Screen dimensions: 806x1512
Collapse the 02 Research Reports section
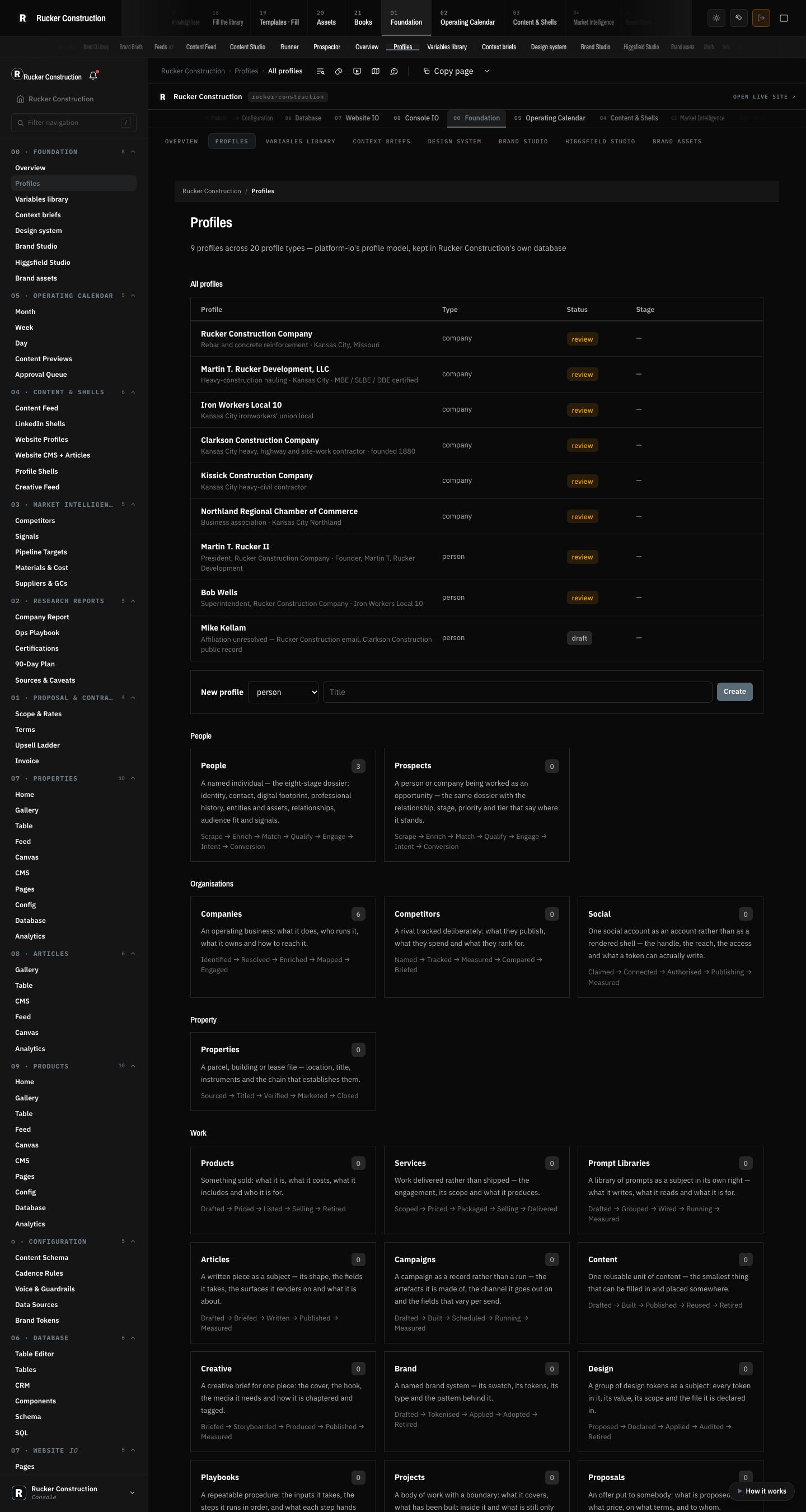133,601
